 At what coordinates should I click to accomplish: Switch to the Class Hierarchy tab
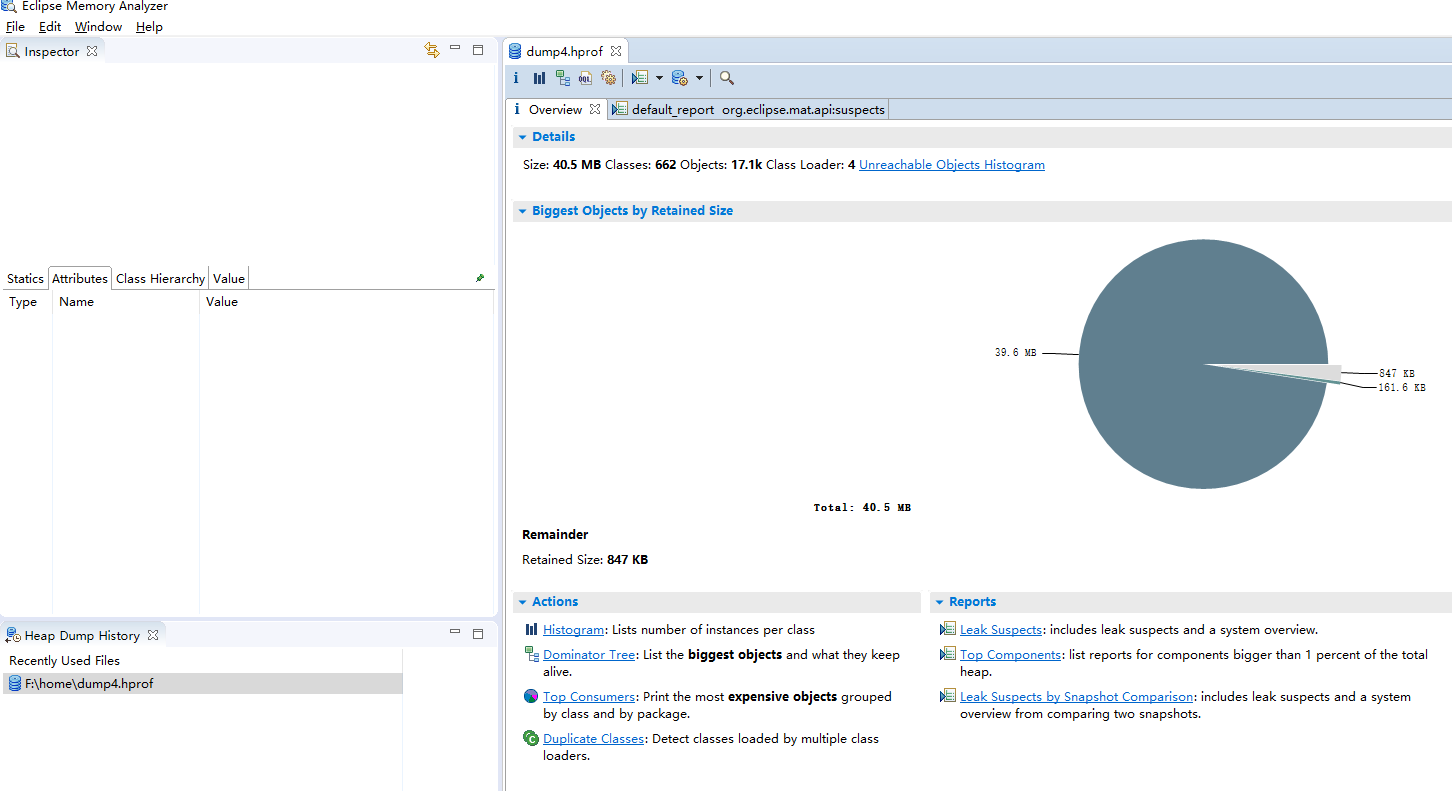pos(160,279)
